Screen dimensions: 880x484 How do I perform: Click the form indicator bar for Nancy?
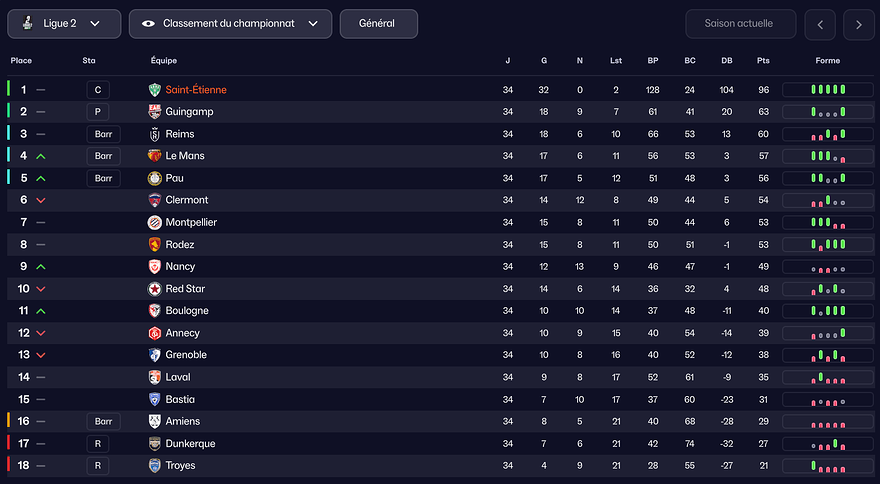[827, 267]
